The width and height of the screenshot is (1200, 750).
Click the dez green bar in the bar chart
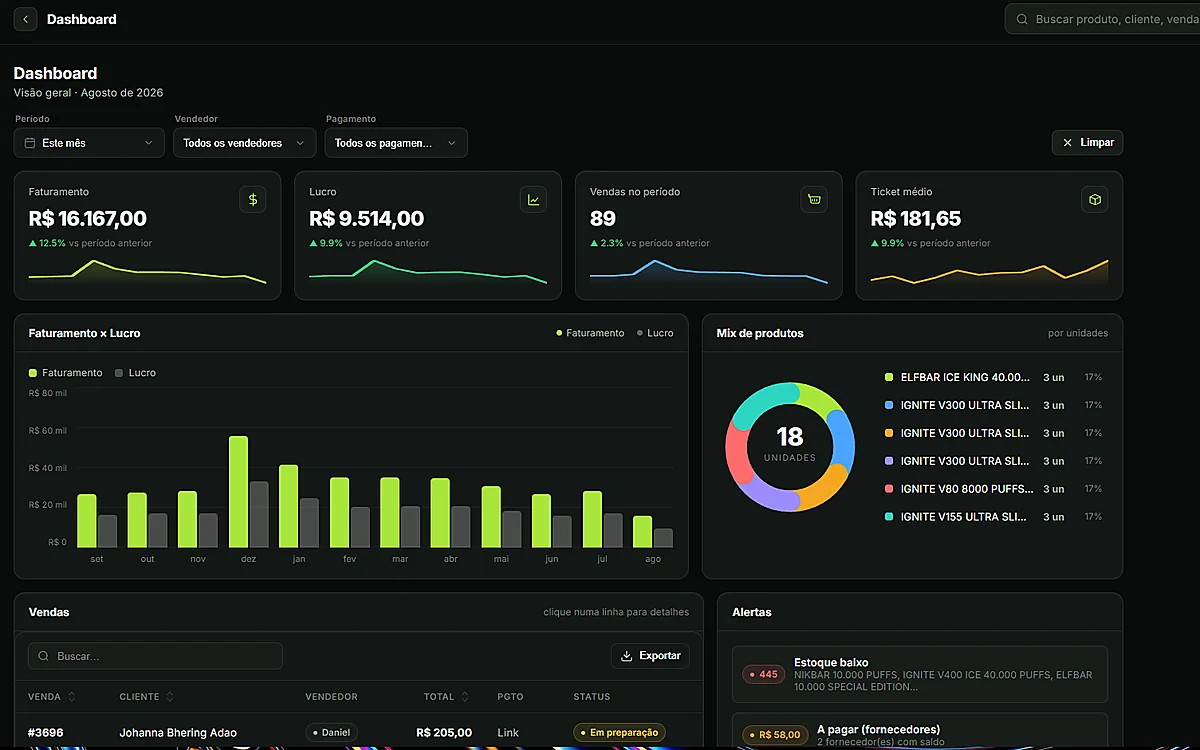coord(238,491)
